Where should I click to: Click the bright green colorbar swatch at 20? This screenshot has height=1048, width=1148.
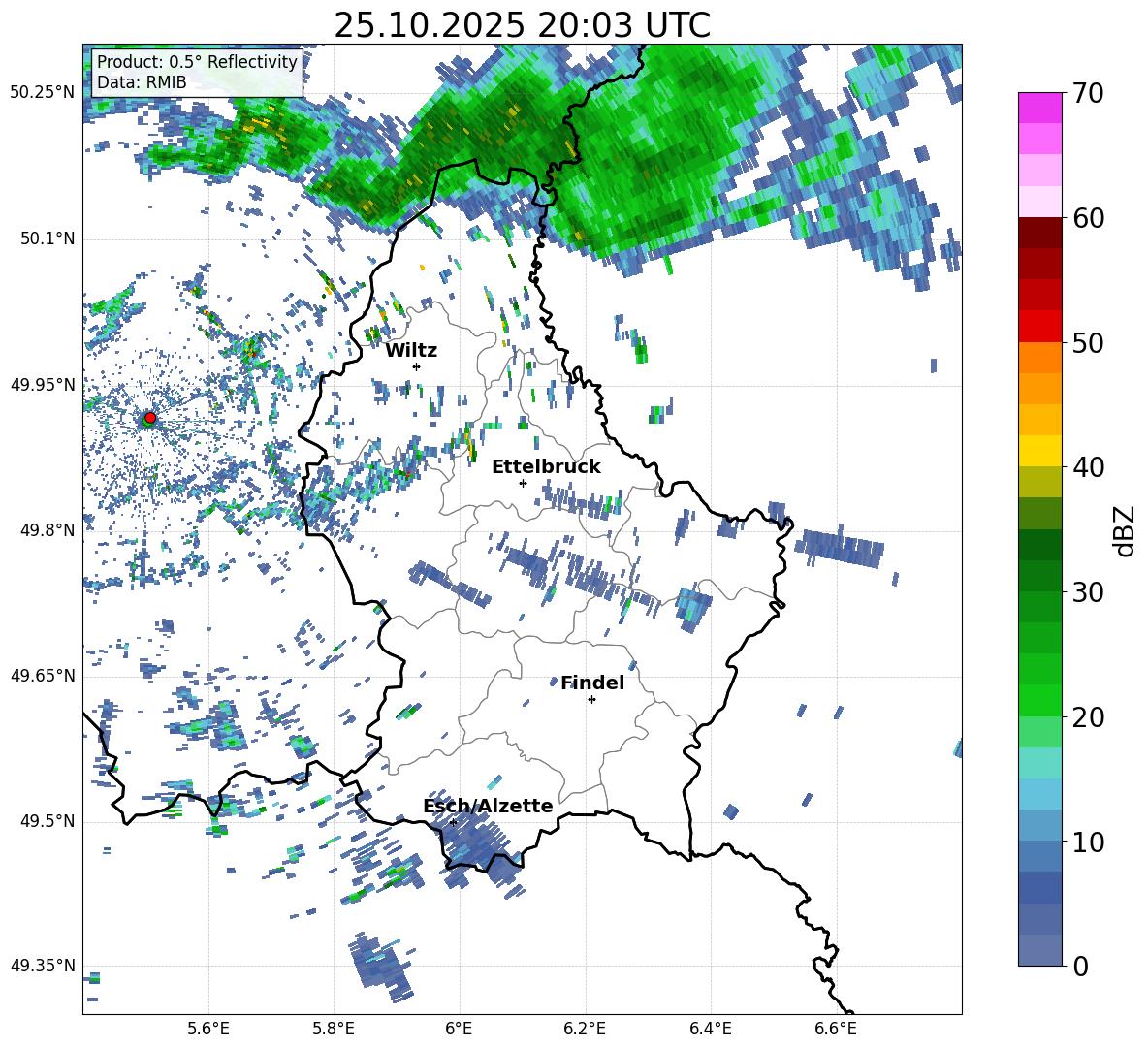1039,701
